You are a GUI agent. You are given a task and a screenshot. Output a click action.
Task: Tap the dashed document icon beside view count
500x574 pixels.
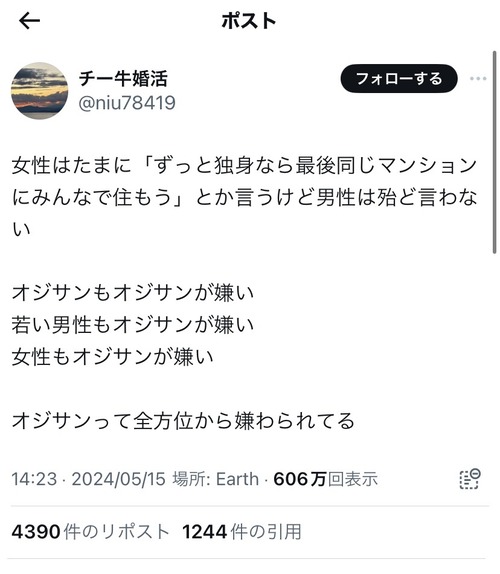(x=470, y=479)
